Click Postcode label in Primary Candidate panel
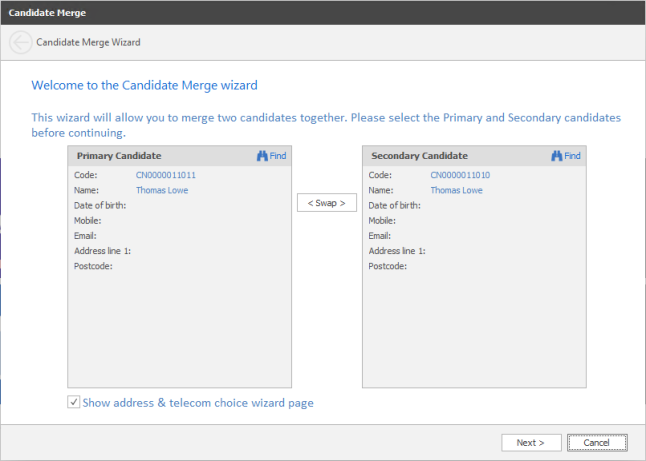 click(x=93, y=266)
